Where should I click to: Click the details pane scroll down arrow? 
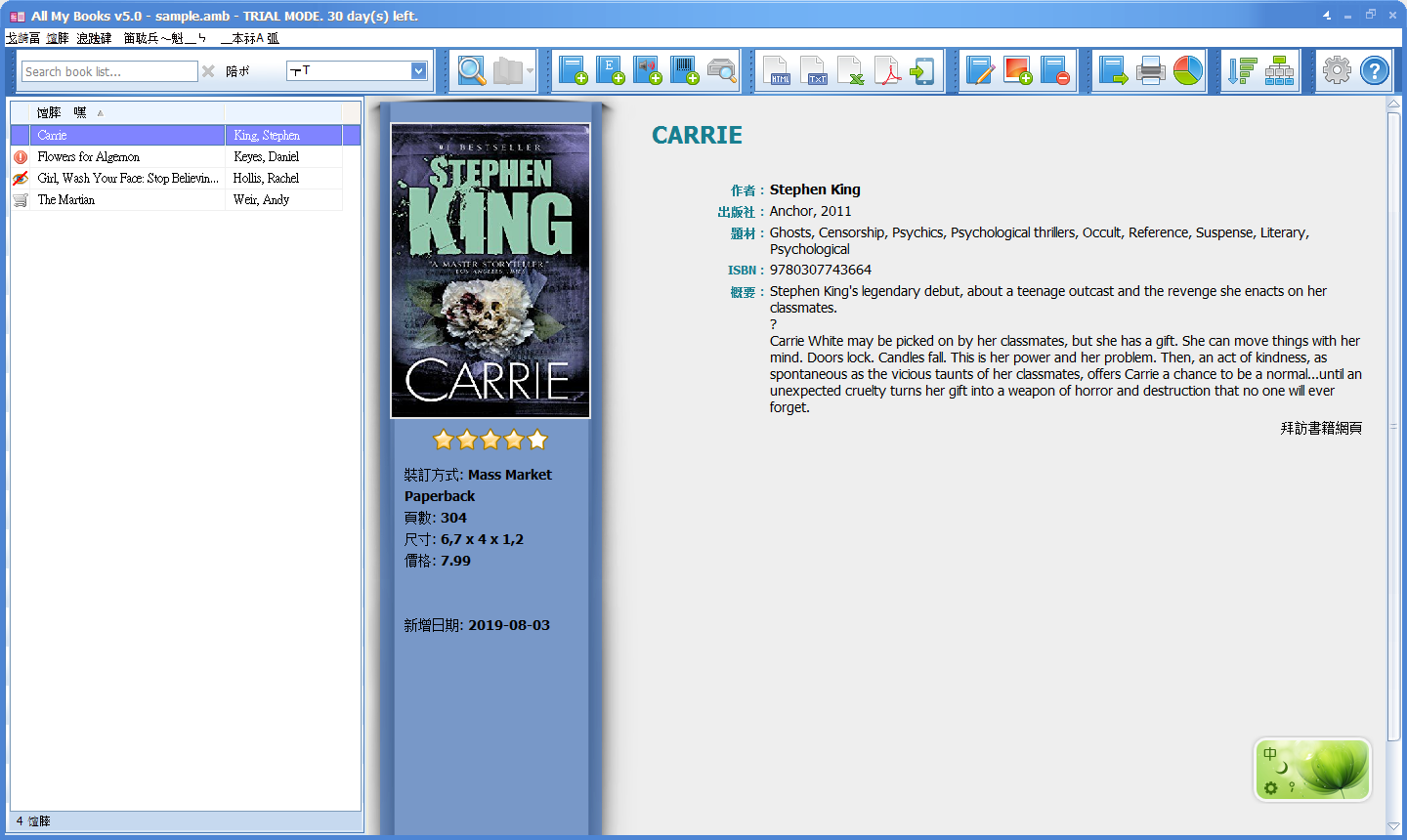1393,826
